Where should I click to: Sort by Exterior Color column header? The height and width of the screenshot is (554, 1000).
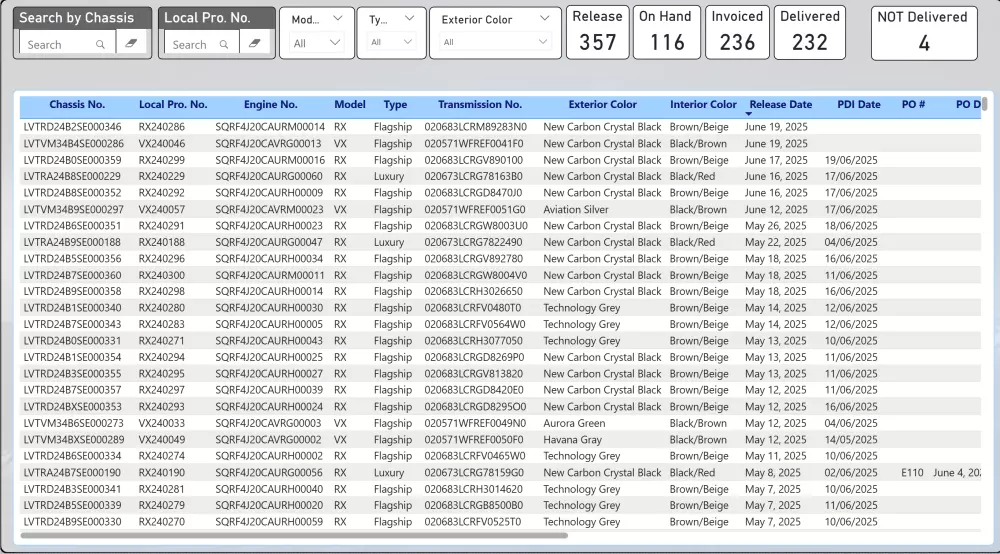[603, 105]
